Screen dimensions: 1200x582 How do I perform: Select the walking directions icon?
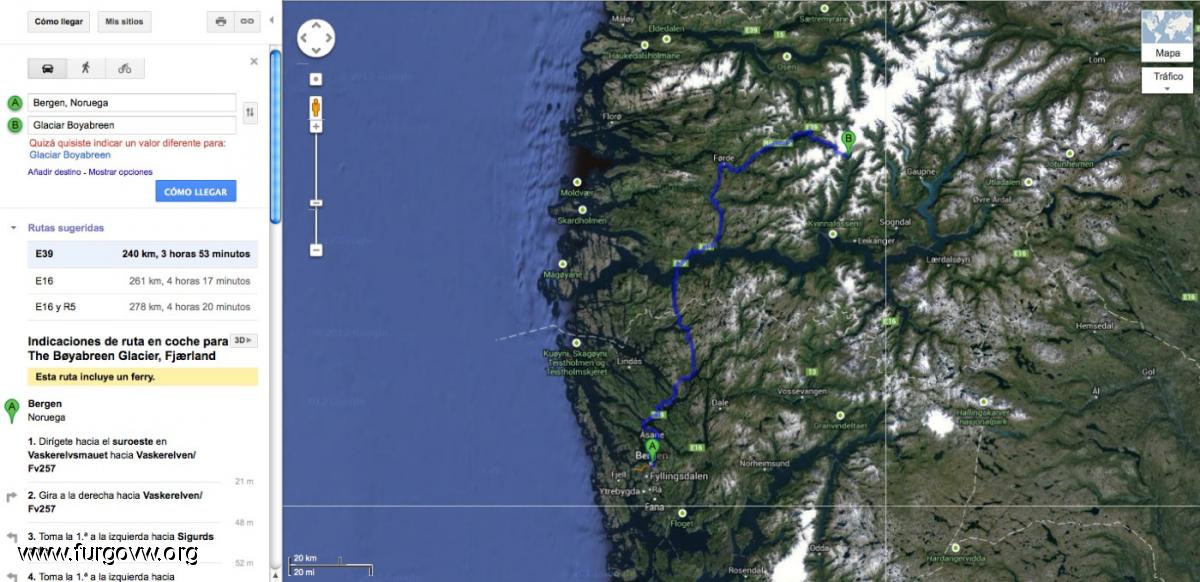pos(86,68)
